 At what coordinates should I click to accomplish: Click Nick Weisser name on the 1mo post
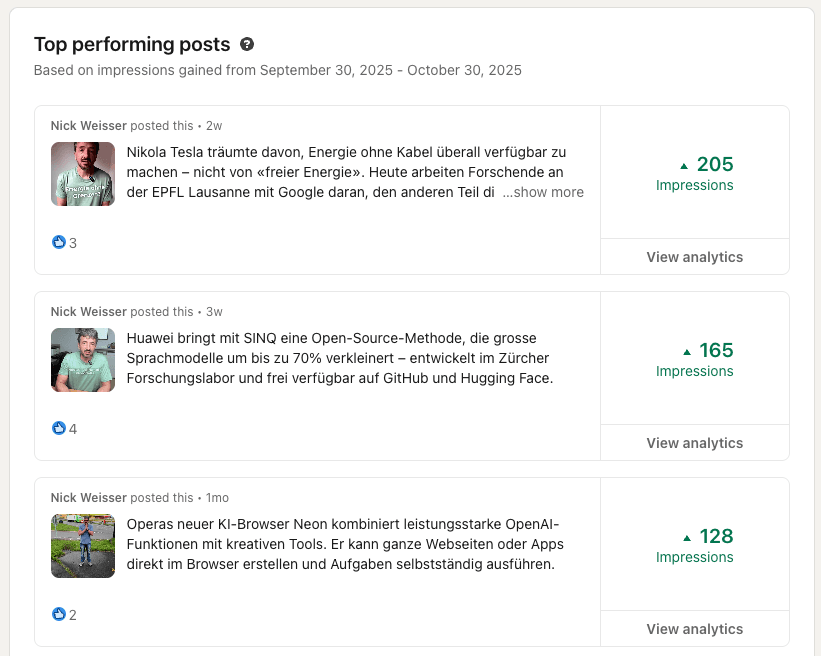89,498
